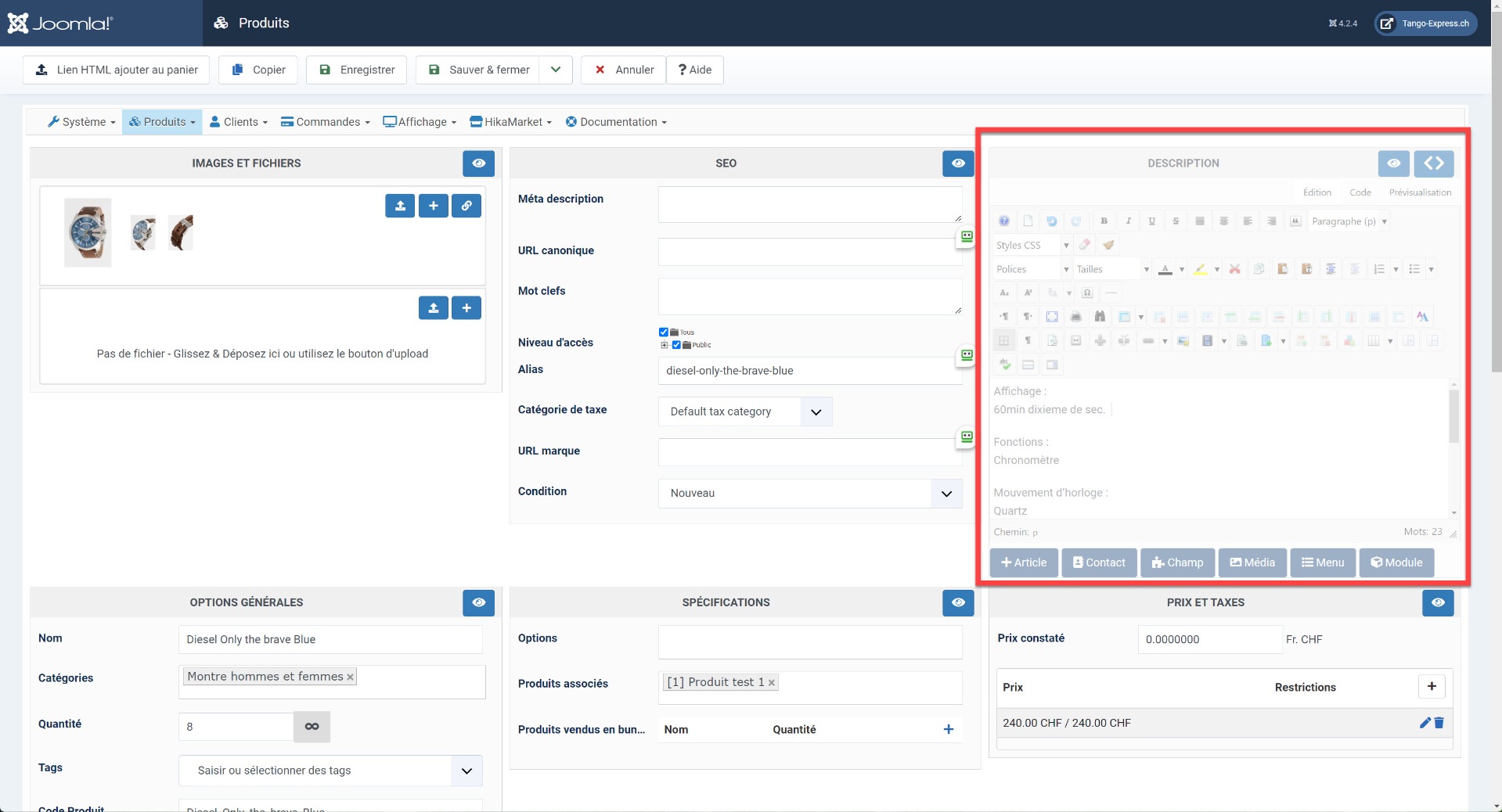Click the infinity button next to Quantité
1502x812 pixels.
point(312,727)
